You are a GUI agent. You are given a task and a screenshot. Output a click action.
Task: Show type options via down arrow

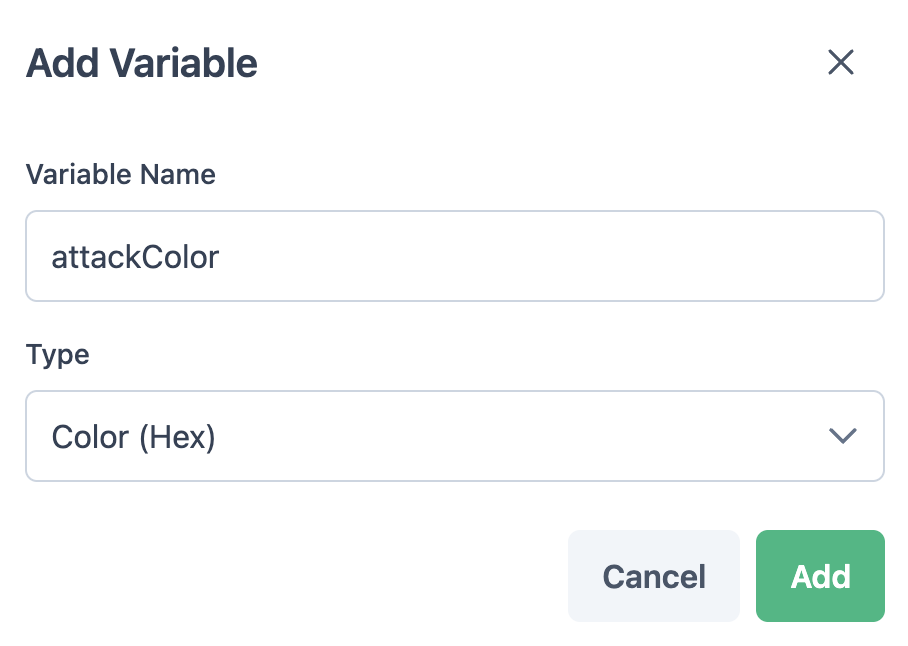coord(843,436)
